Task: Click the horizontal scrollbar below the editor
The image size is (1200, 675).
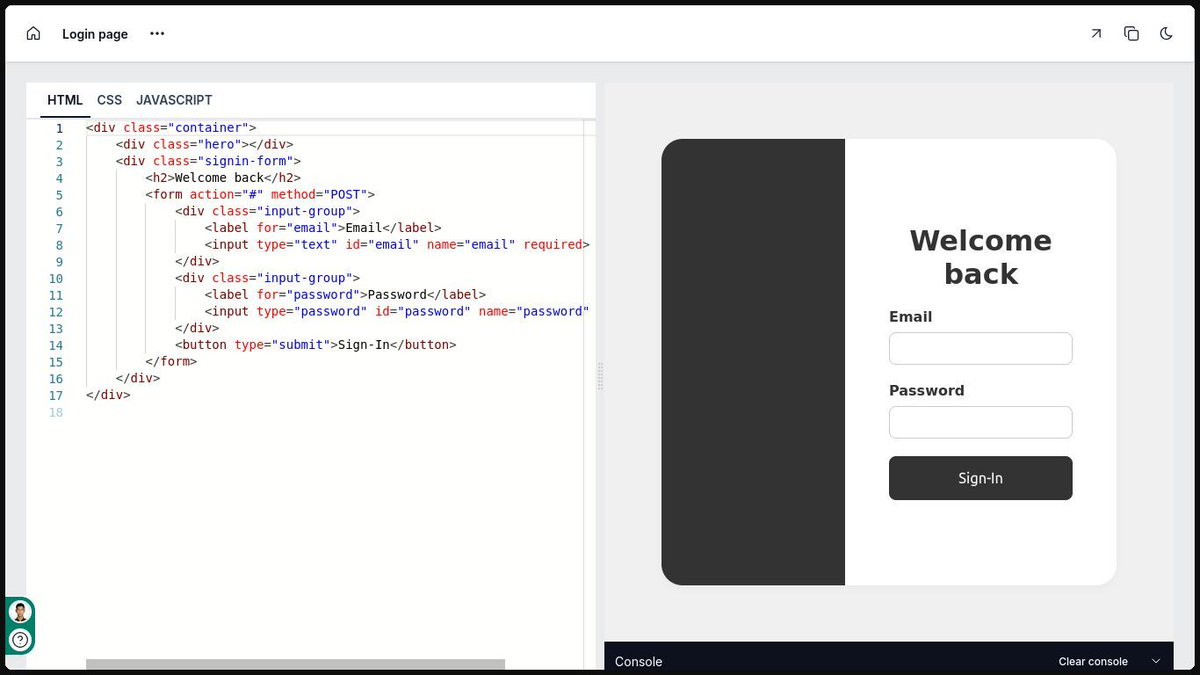Action: [295, 663]
